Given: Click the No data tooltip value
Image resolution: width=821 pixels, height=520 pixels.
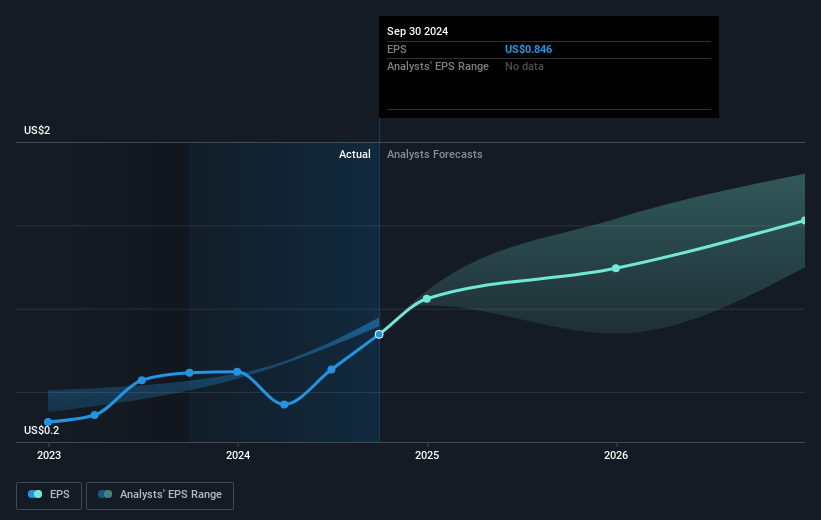Looking at the screenshot, I should click(524, 67).
